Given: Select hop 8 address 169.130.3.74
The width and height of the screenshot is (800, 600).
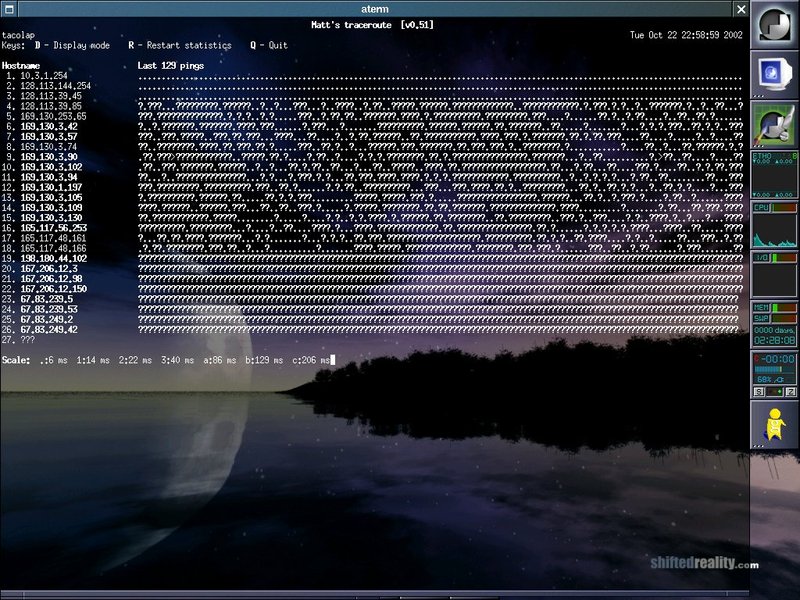Looking at the screenshot, I should (49, 147).
